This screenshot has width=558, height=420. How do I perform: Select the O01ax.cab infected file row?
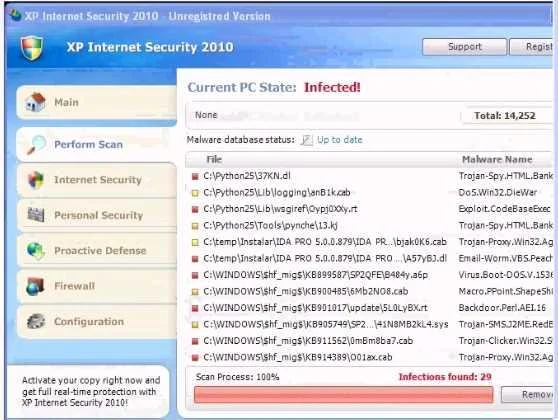pyautogui.click(x=370, y=357)
